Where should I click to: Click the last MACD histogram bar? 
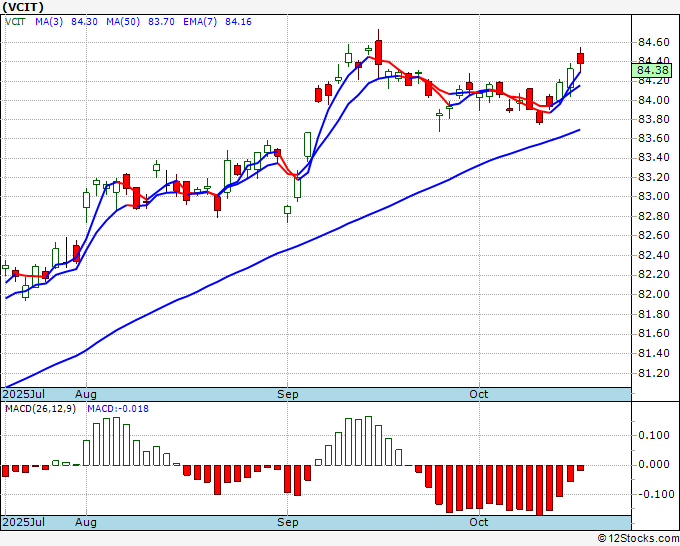click(580, 468)
